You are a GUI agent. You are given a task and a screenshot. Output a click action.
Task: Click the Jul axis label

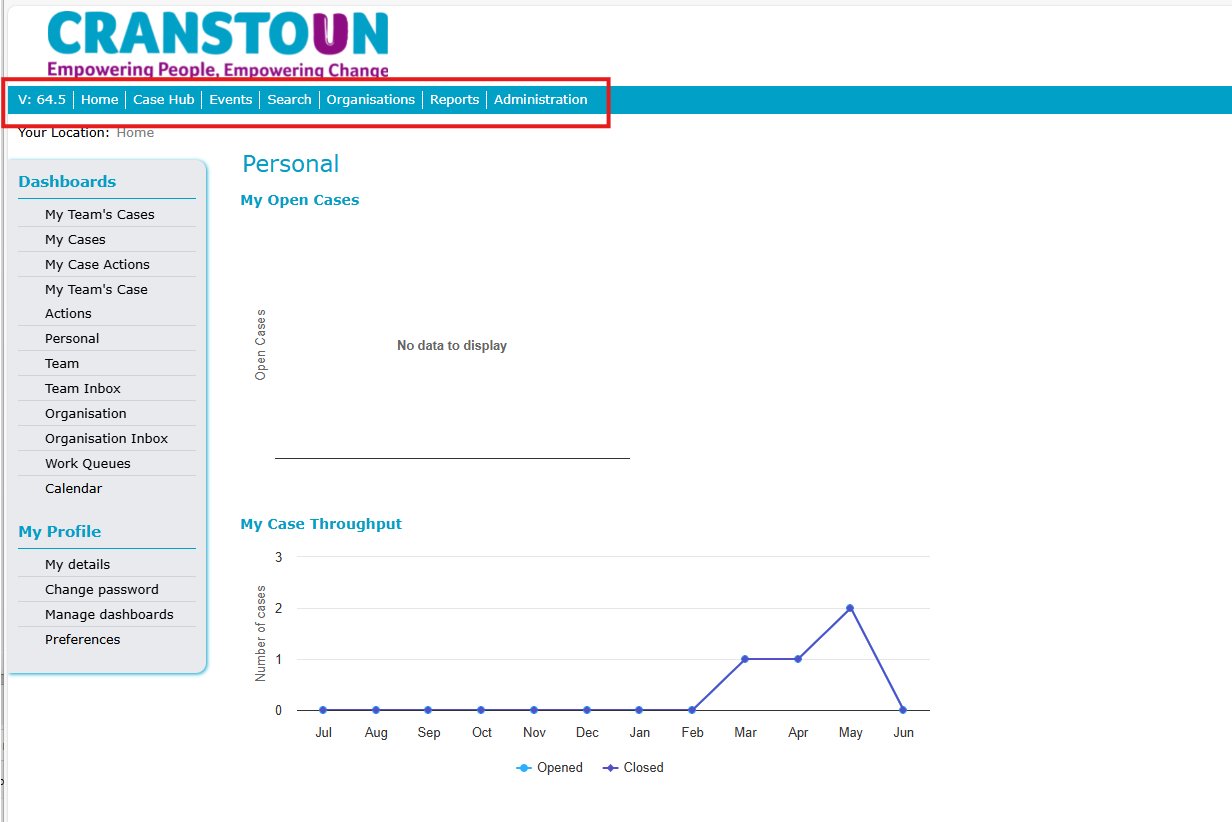[x=323, y=733]
